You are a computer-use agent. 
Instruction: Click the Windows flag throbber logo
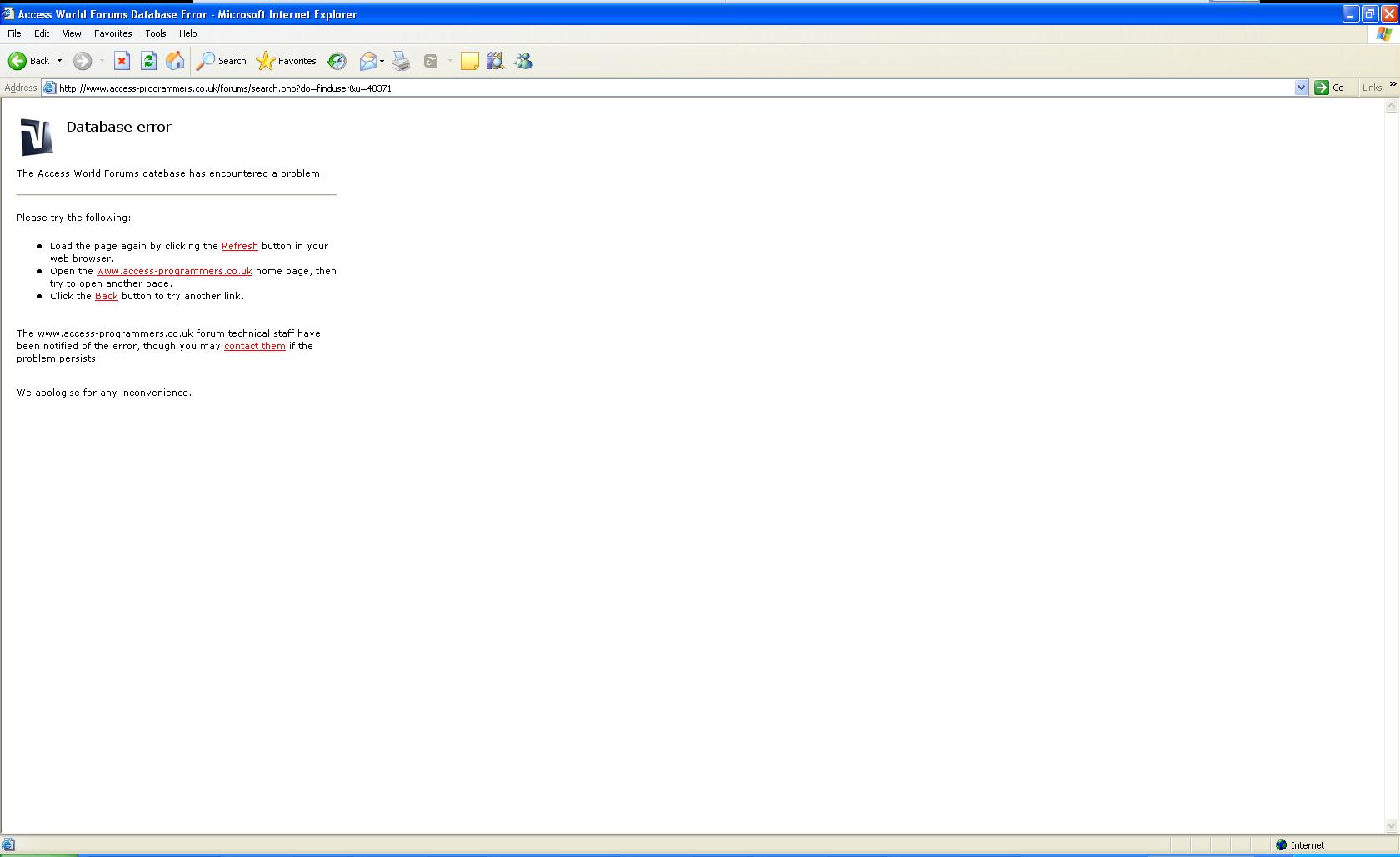pyautogui.click(x=1384, y=34)
